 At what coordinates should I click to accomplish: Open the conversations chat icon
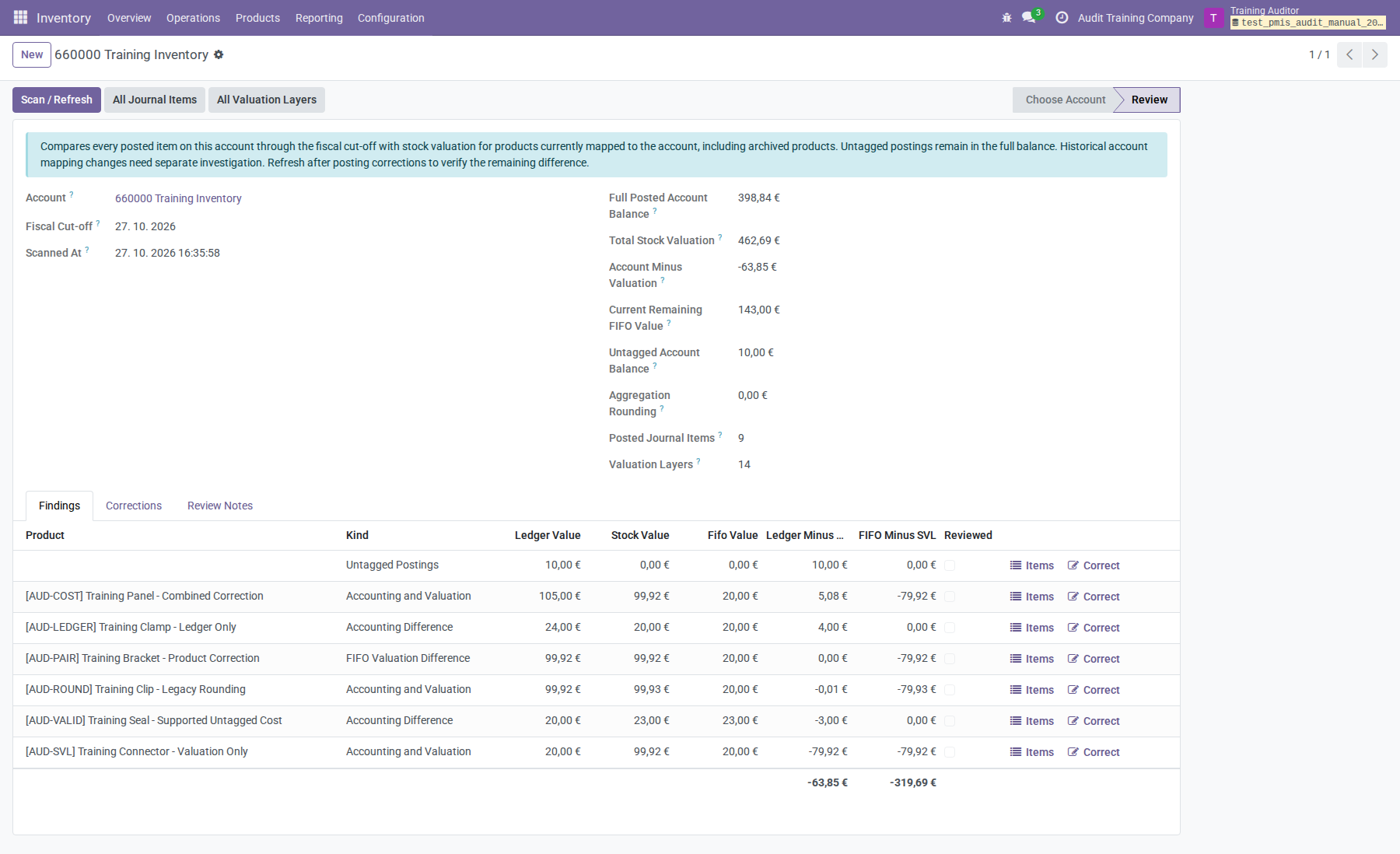[x=1029, y=17]
